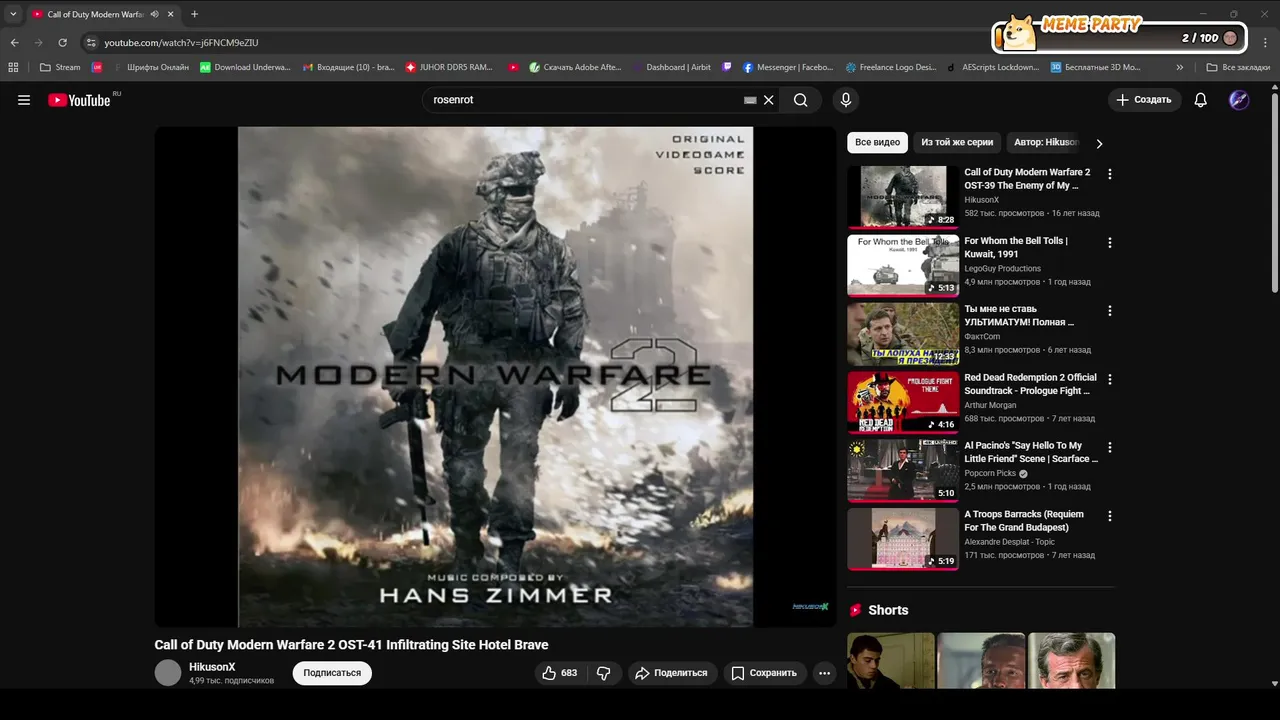Like the video with thumbs up
The height and width of the screenshot is (720, 1280).
(560, 673)
